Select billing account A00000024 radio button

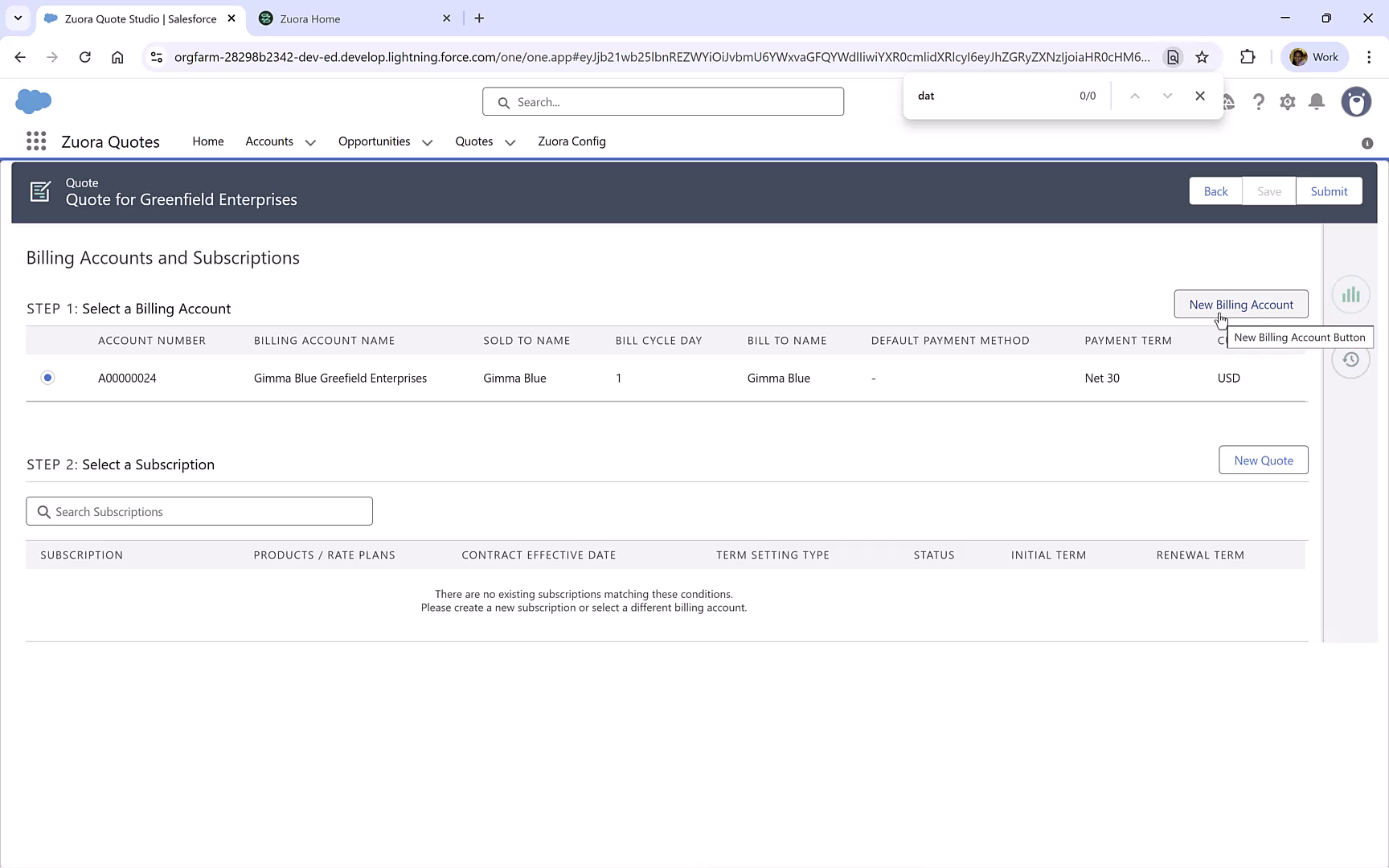coord(47,377)
